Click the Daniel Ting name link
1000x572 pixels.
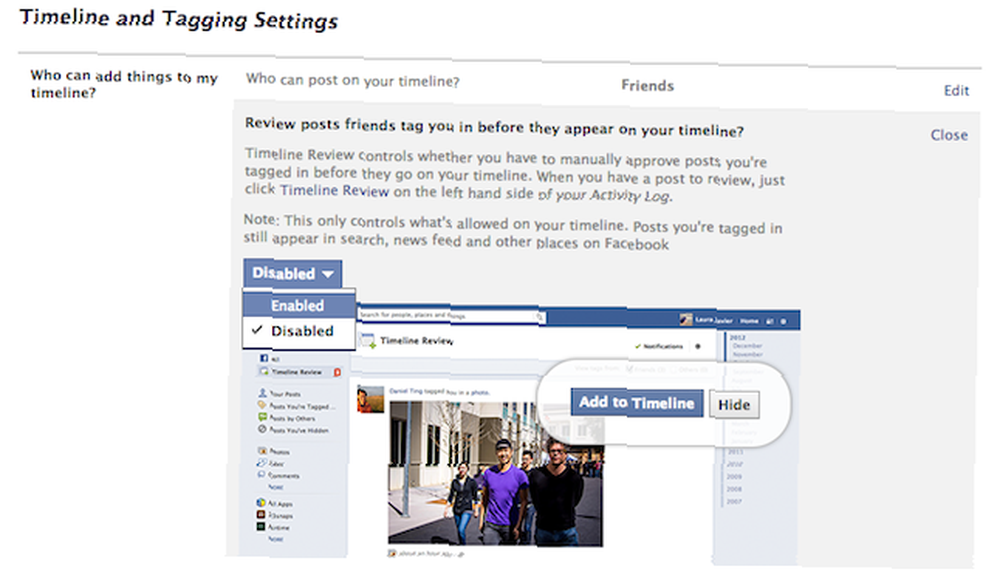click(x=406, y=391)
